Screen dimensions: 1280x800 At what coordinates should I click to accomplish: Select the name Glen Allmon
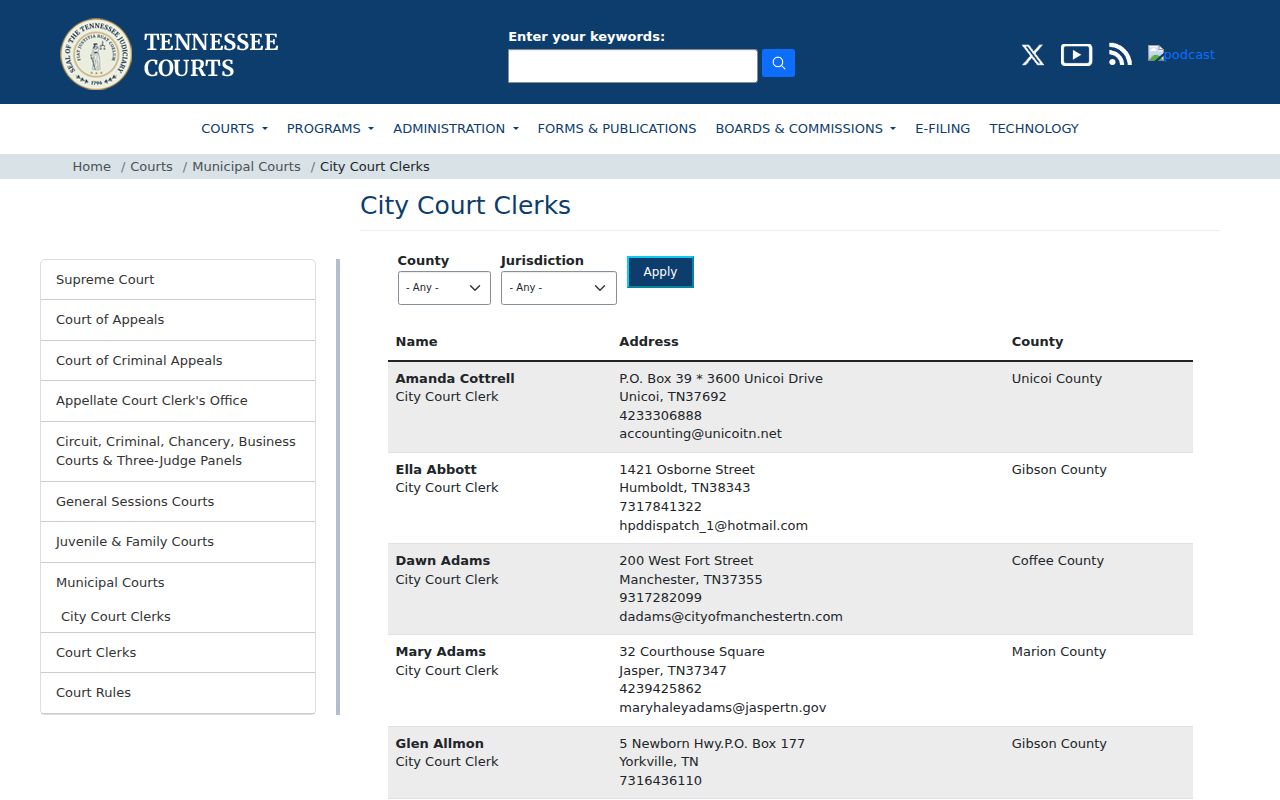[x=440, y=744]
